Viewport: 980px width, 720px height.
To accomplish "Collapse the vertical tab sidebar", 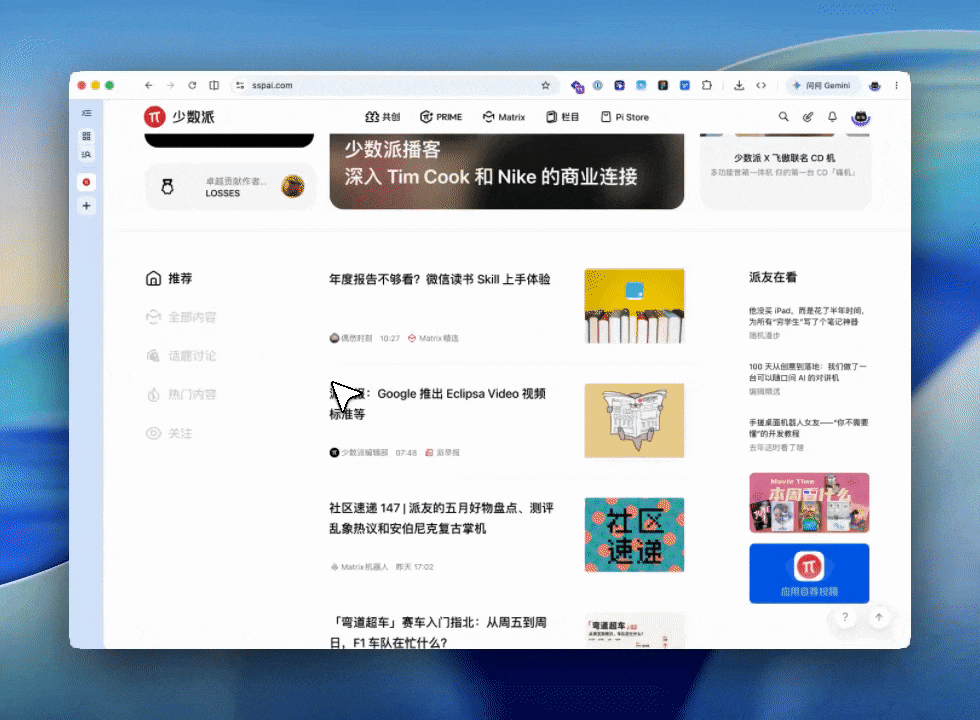I will tap(86, 113).
